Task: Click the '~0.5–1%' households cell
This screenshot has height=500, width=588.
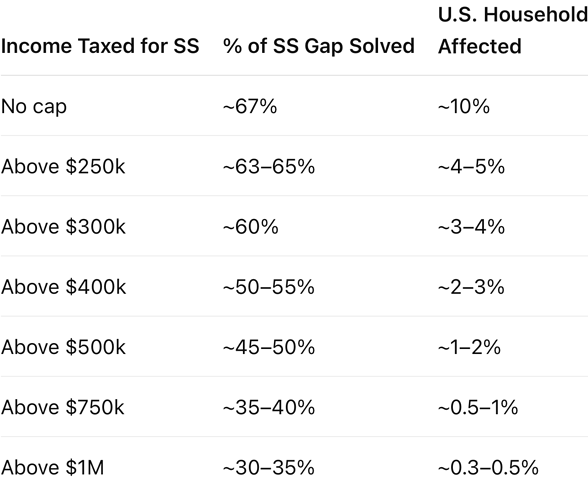Action: [478, 407]
